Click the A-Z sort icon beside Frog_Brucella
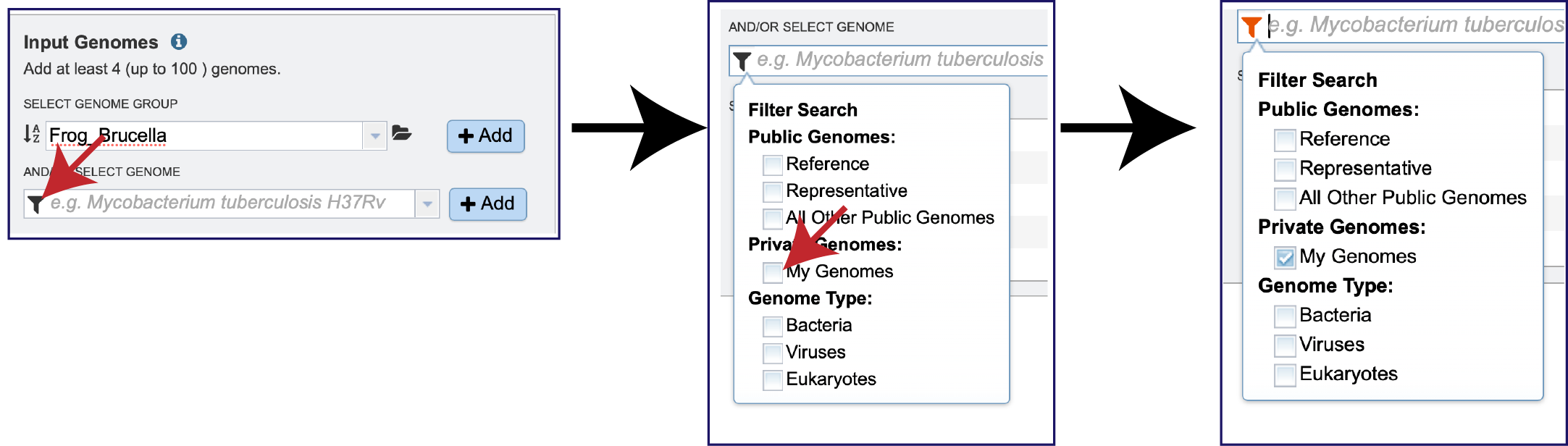The image size is (1568, 446). tap(32, 135)
